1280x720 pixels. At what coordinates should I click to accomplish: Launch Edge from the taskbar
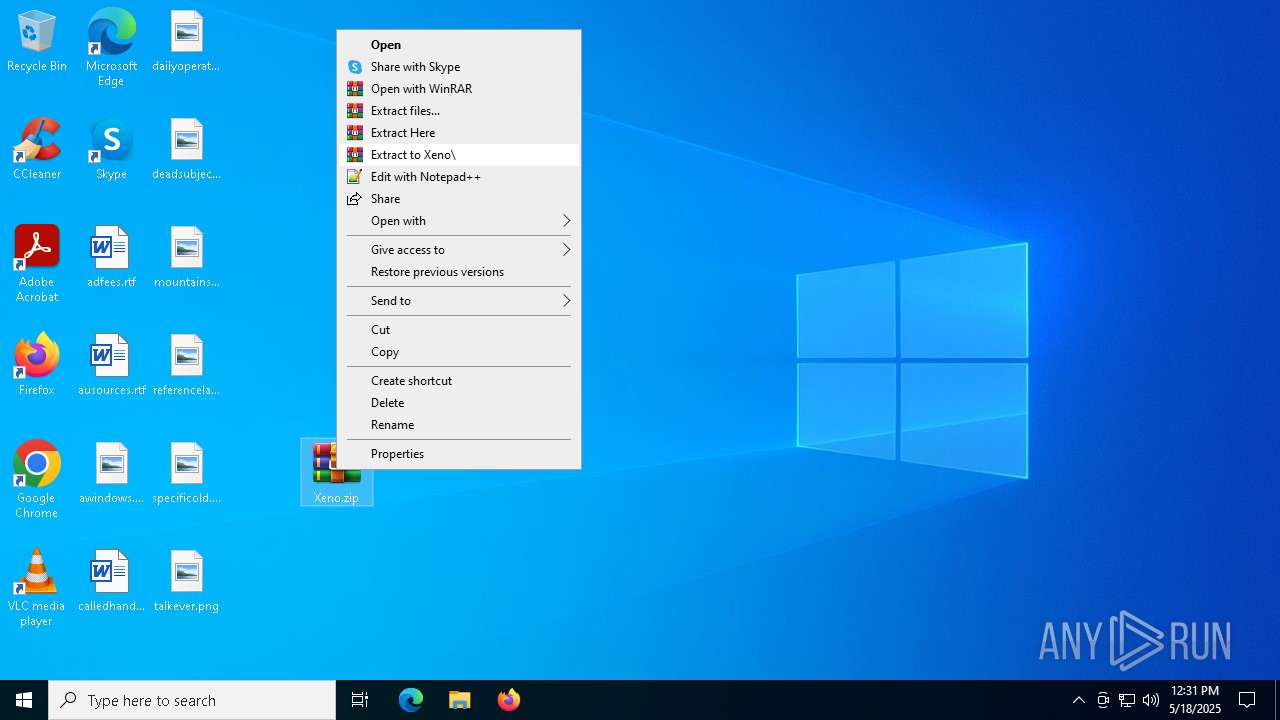tap(411, 700)
